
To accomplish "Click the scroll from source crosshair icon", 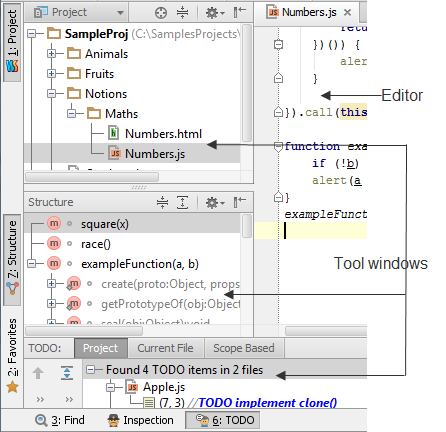I will pyautogui.click(x=161, y=13).
